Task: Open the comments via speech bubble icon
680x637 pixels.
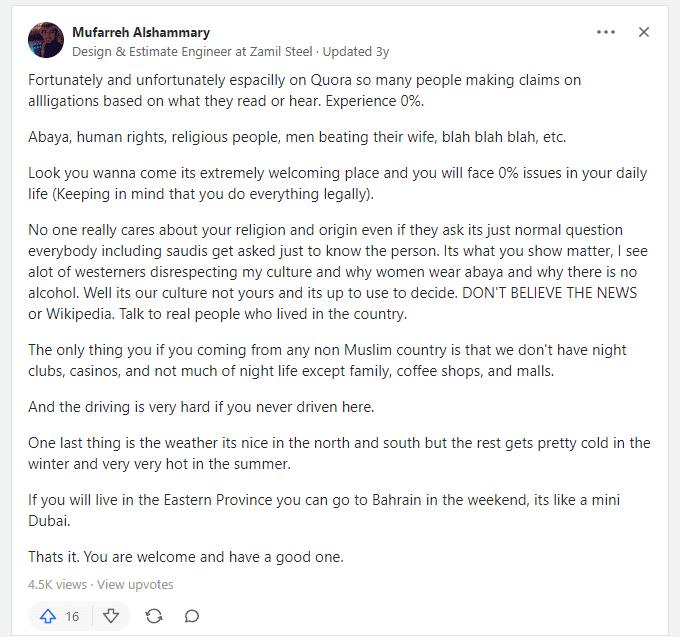Action: (x=192, y=616)
